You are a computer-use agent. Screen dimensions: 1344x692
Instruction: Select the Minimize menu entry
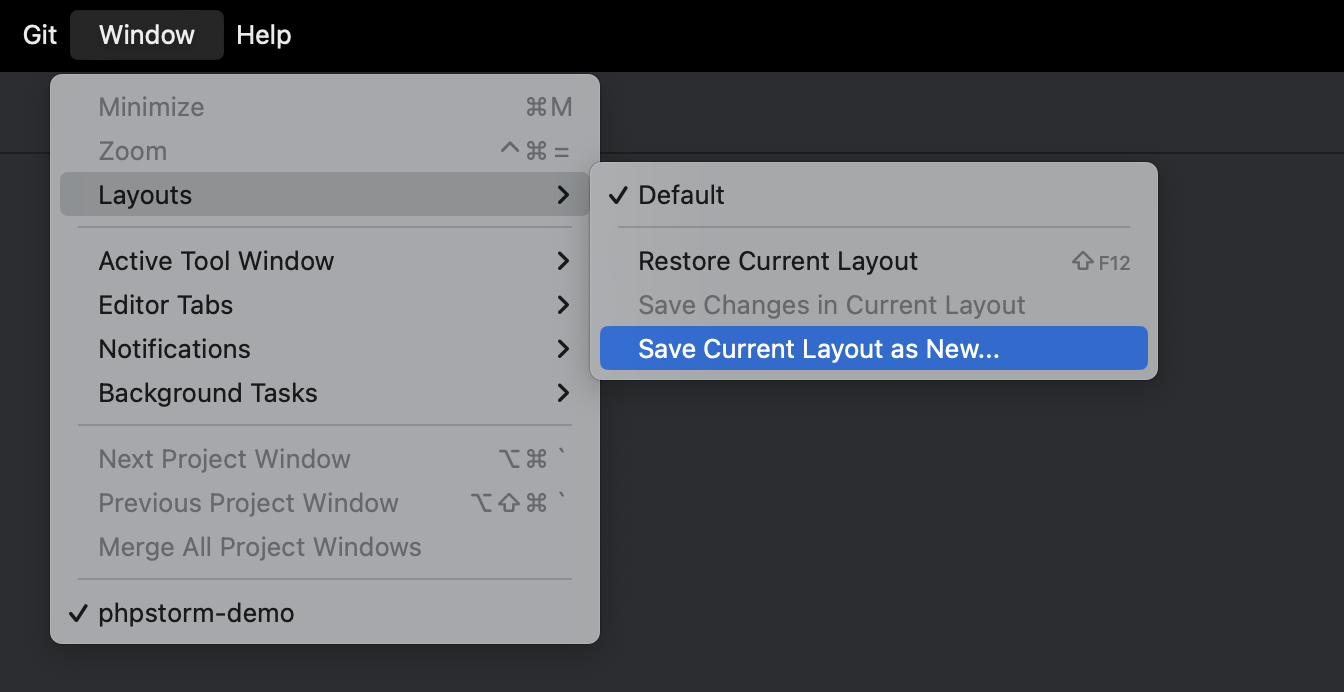pos(151,107)
